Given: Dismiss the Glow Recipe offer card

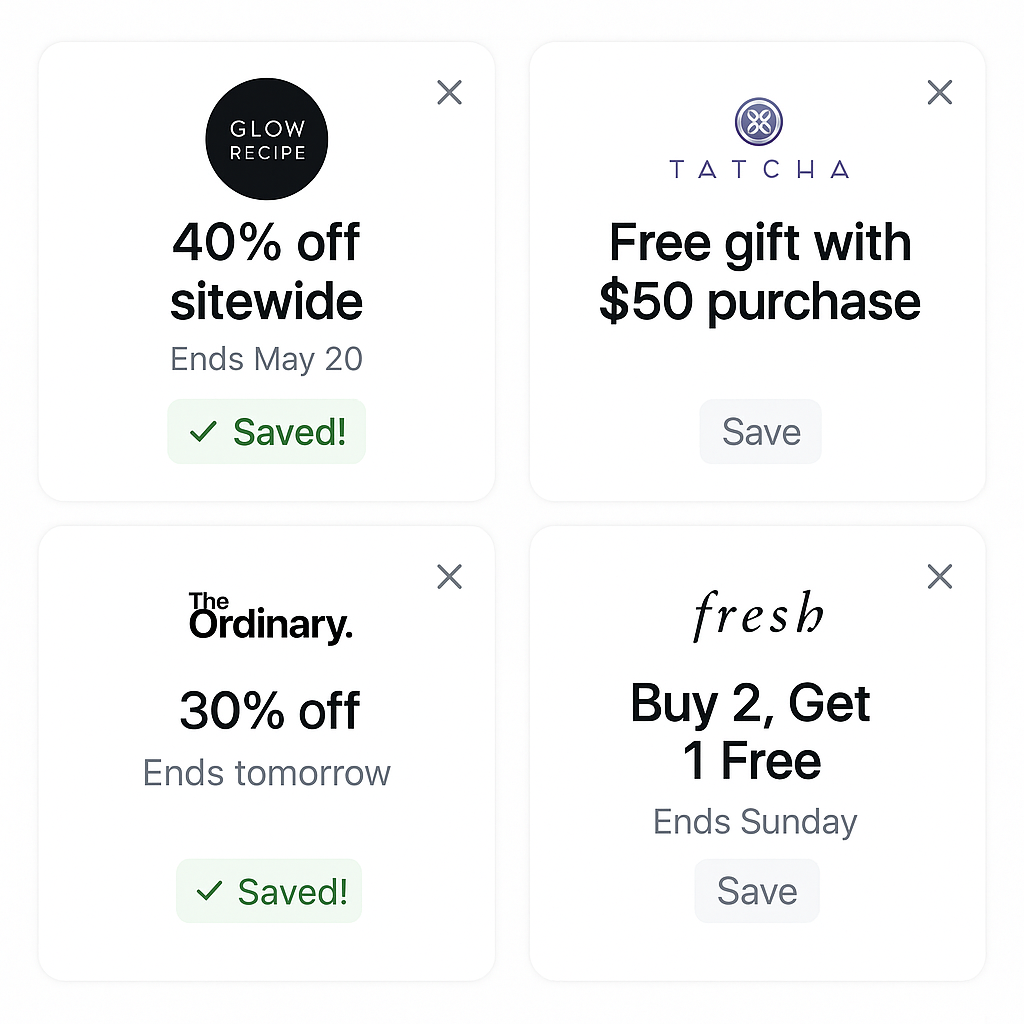Looking at the screenshot, I should [x=449, y=92].
